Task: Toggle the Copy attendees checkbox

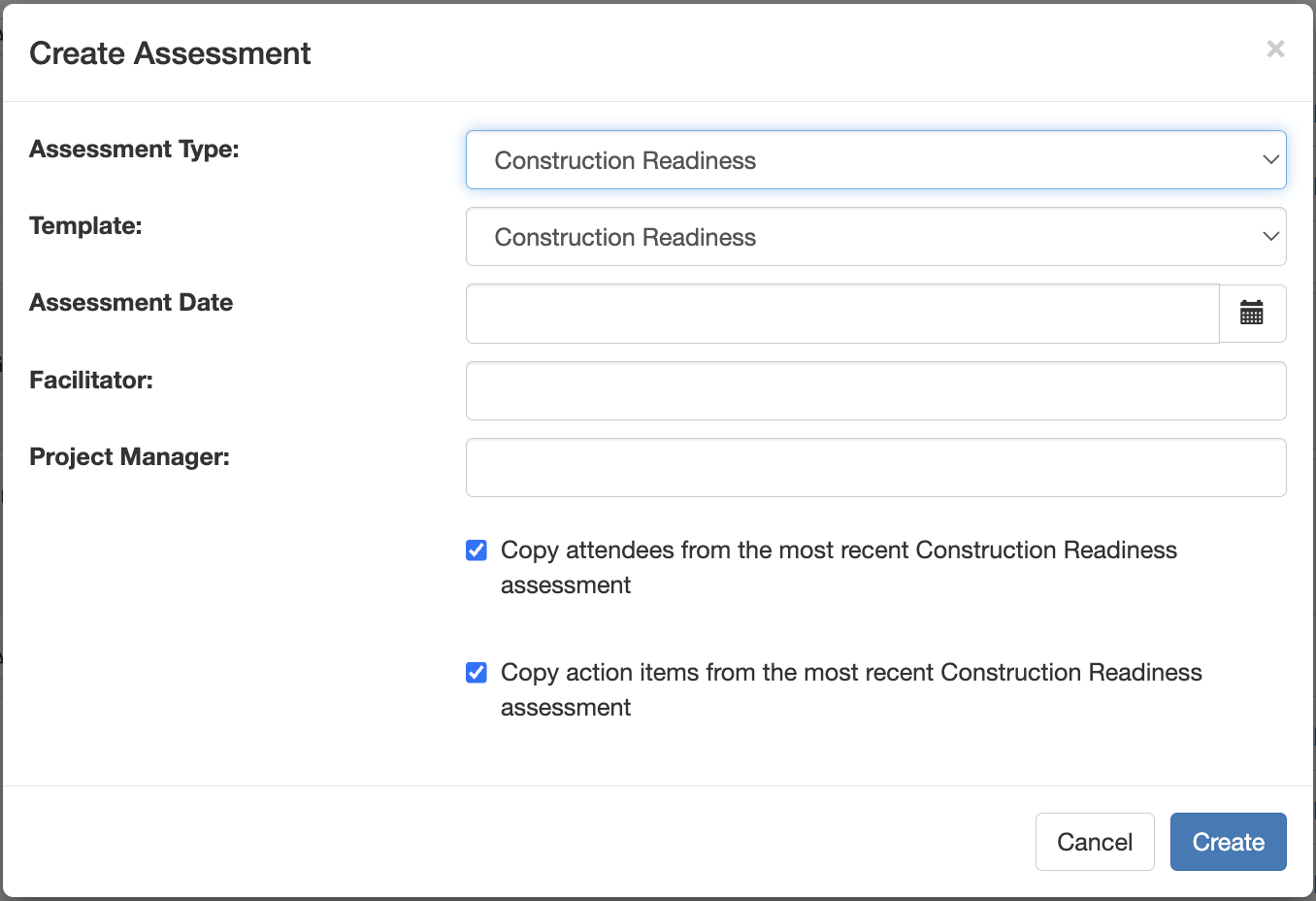Action: 477,551
